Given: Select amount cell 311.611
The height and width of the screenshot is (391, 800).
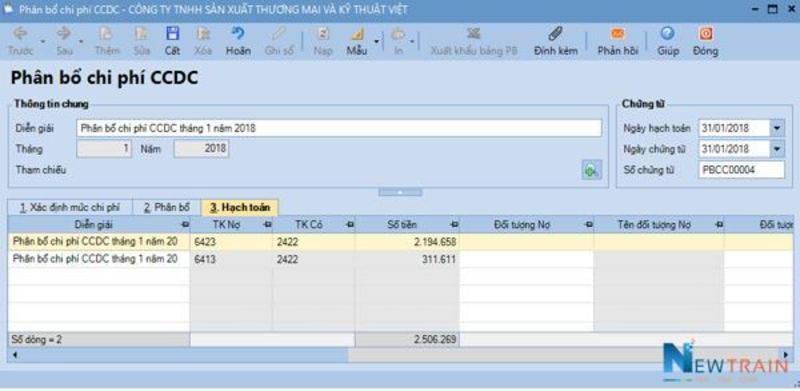Looking at the screenshot, I should pos(407,259).
